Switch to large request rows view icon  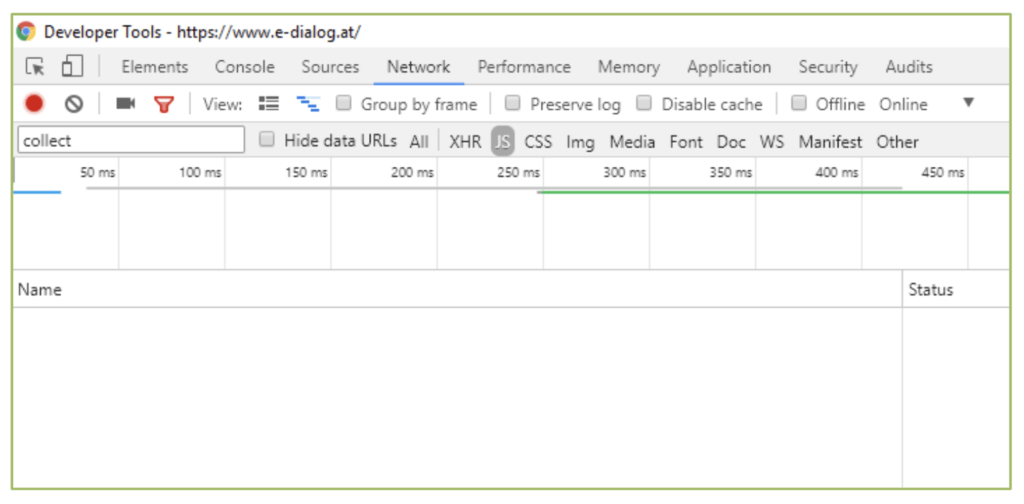268,104
